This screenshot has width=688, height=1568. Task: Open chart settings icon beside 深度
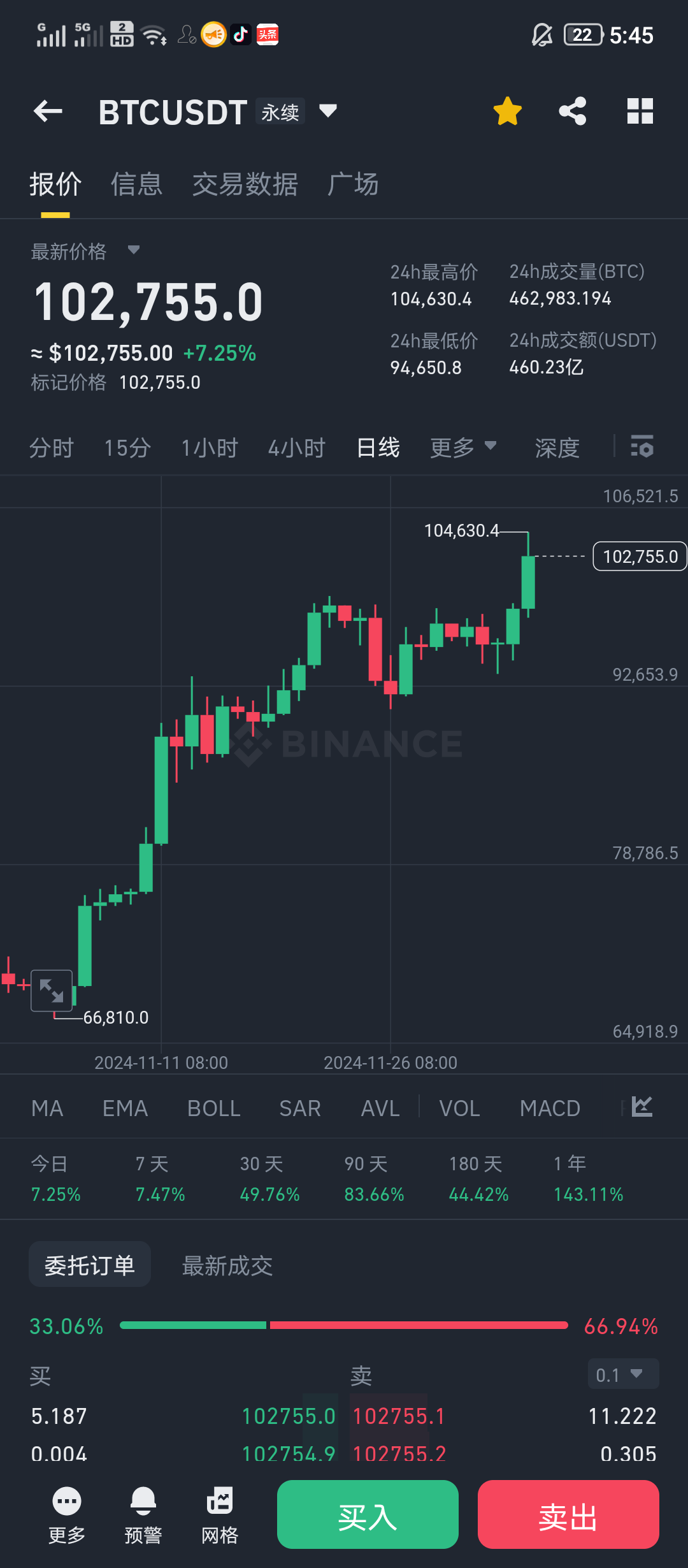[642, 446]
